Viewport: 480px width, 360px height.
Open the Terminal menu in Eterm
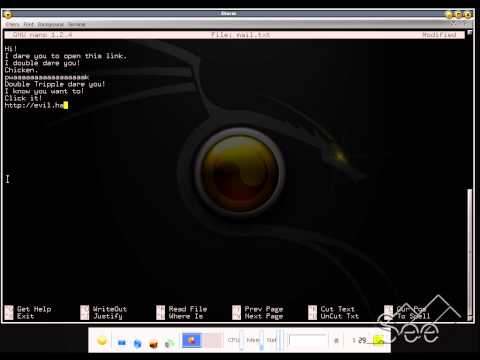tap(77, 25)
